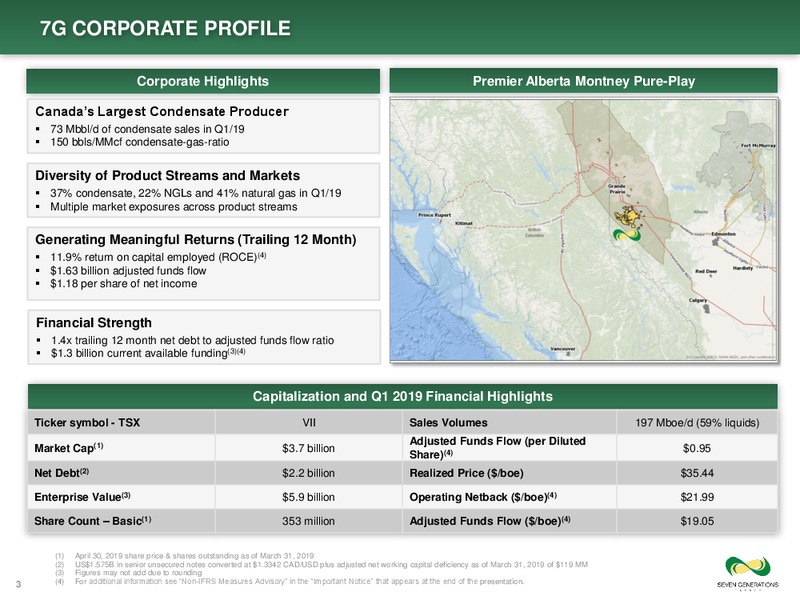Click '$1.18 per share of net income'

[123, 284]
